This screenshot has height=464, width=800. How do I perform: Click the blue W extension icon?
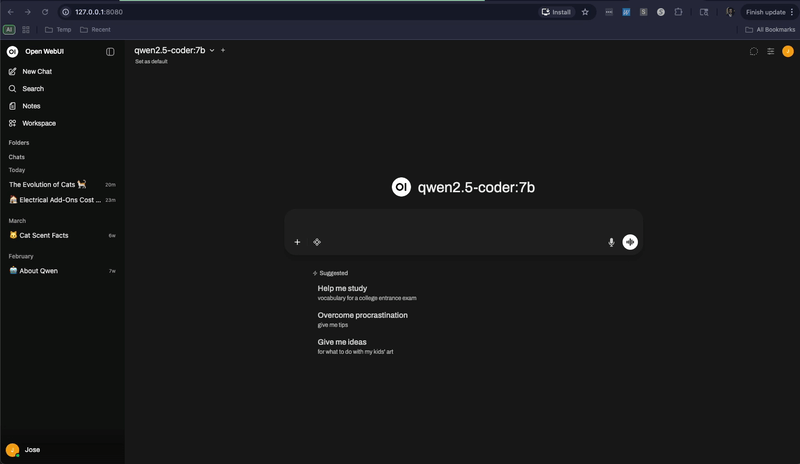pyautogui.click(x=626, y=12)
